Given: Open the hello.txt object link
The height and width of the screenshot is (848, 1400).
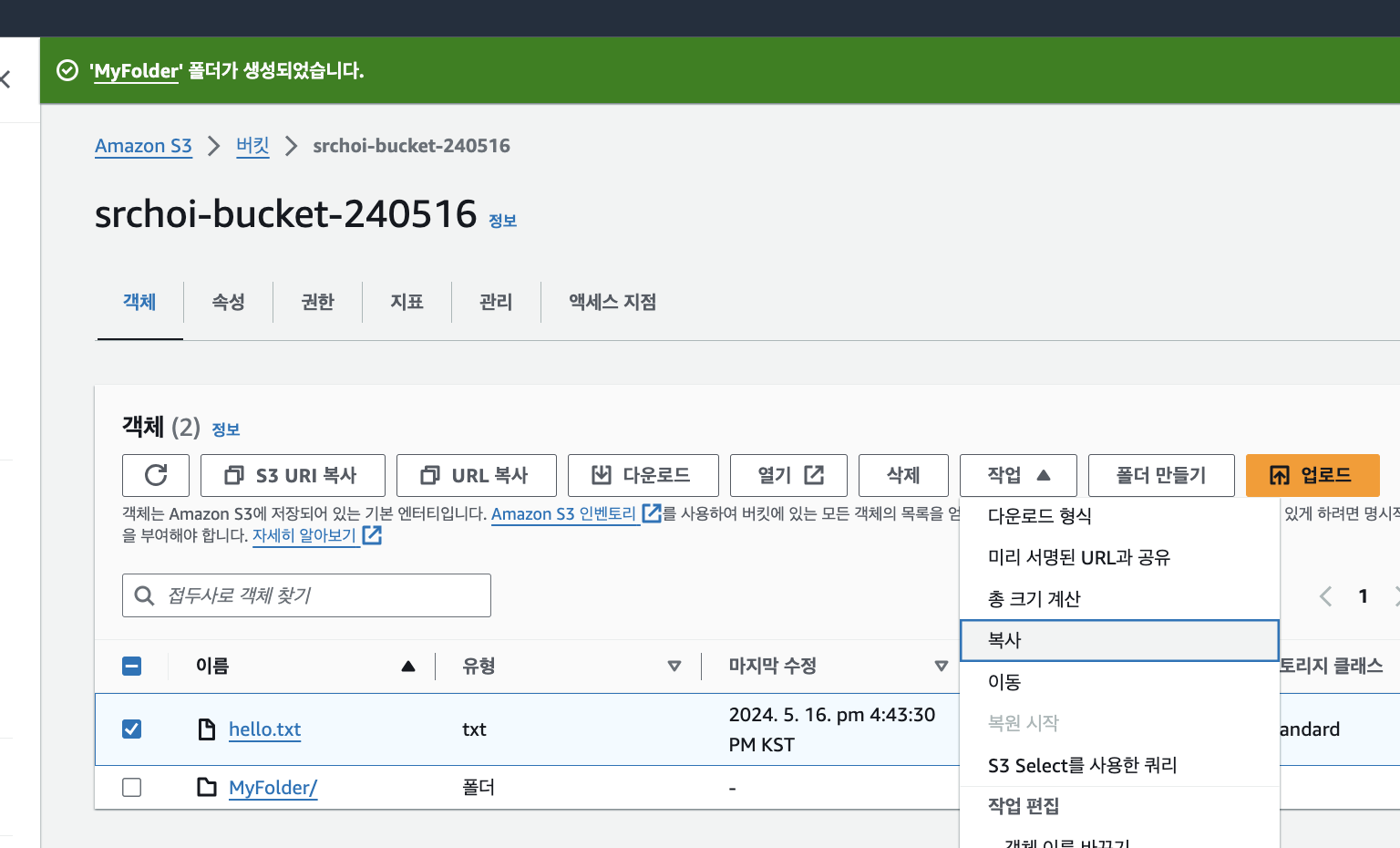Looking at the screenshot, I should point(264,729).
